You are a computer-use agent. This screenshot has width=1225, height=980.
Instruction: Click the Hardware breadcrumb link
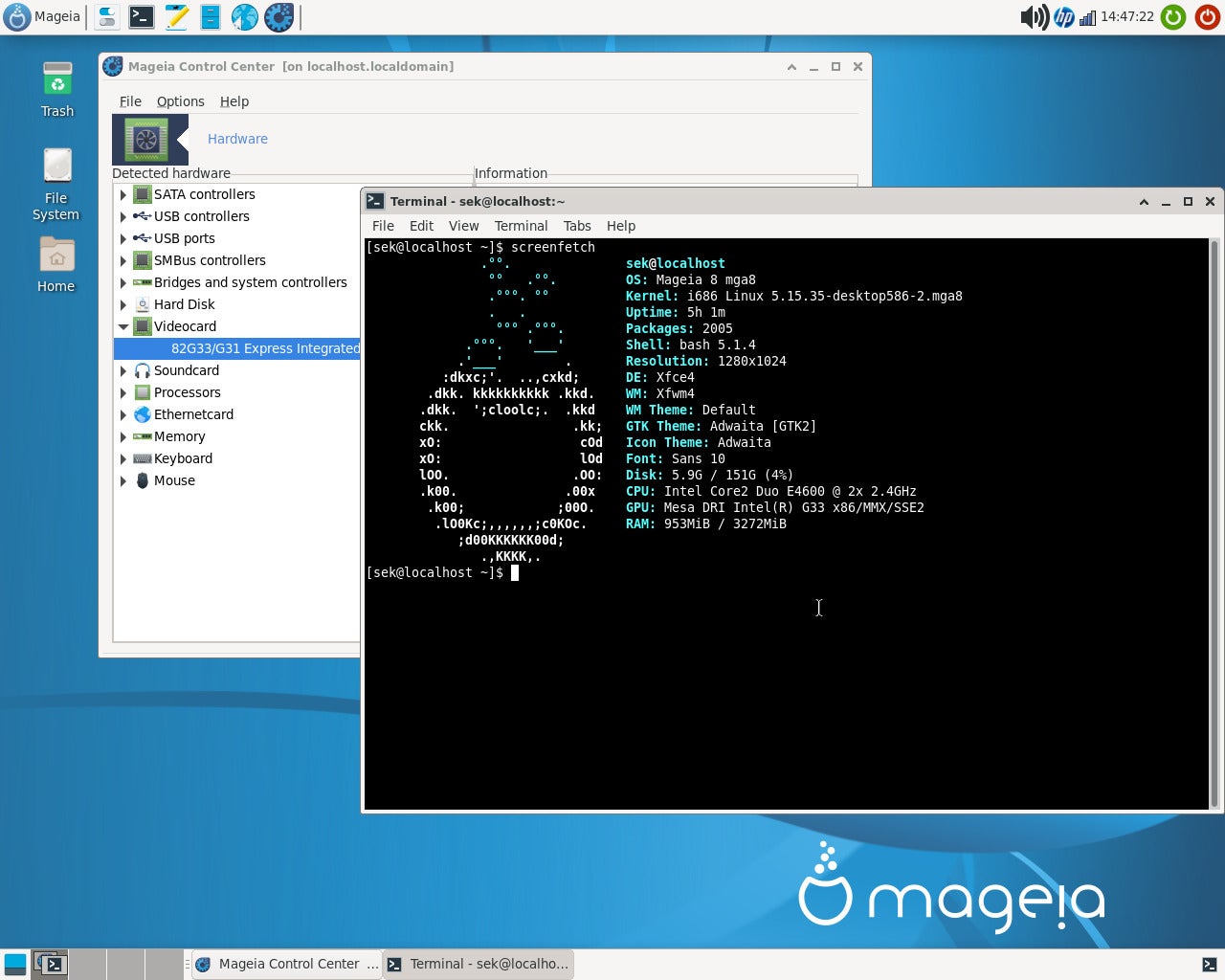(236, 139)
